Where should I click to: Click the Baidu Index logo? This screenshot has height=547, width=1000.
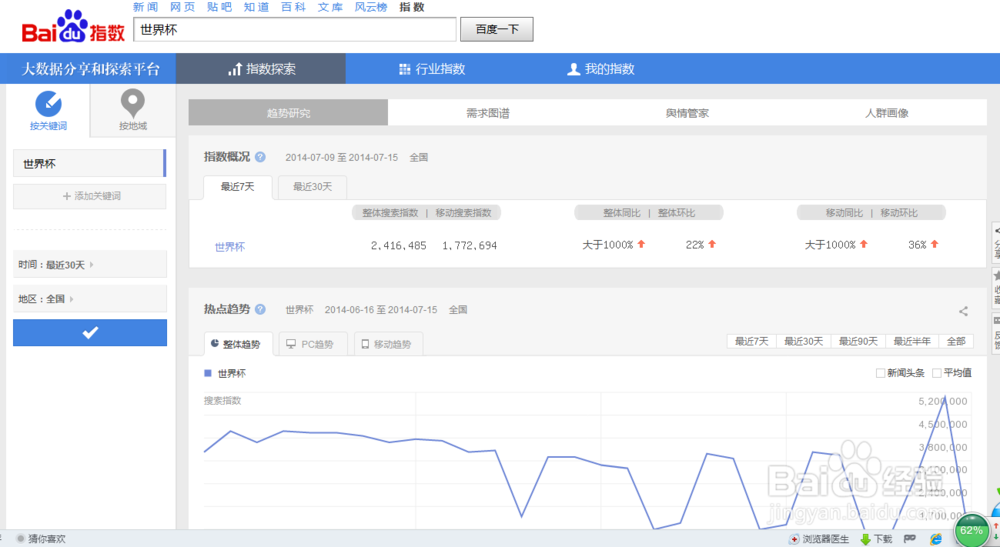(x=73, y=27)
